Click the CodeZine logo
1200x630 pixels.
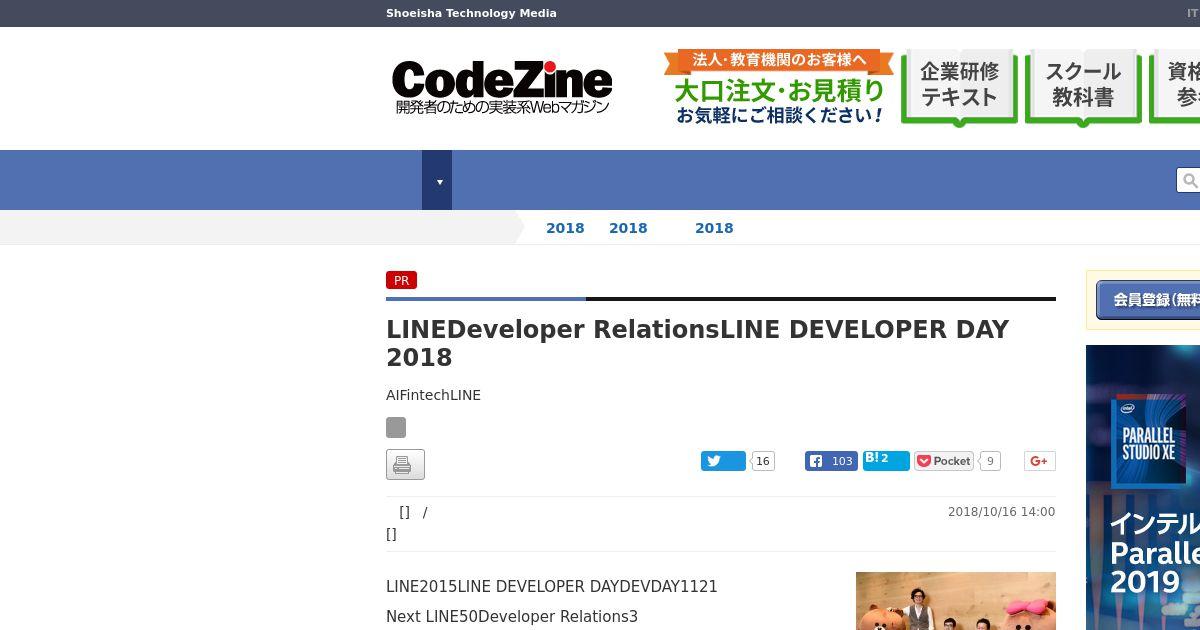[x=501, y=88]
